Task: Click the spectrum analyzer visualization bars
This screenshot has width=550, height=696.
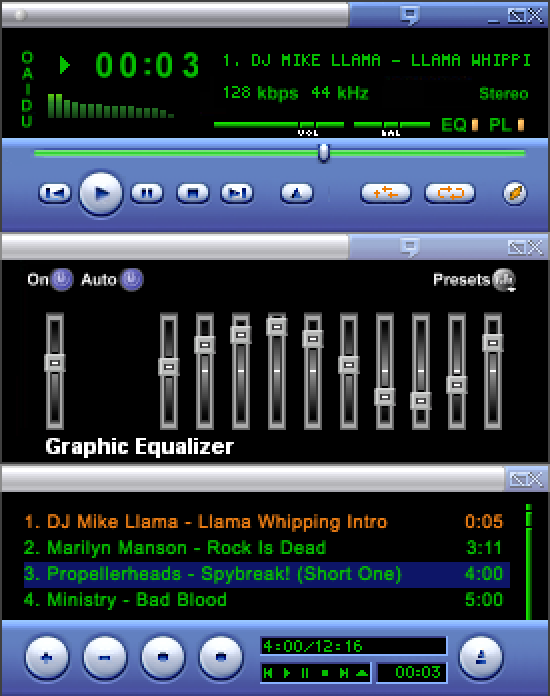Action: [111, 106]
